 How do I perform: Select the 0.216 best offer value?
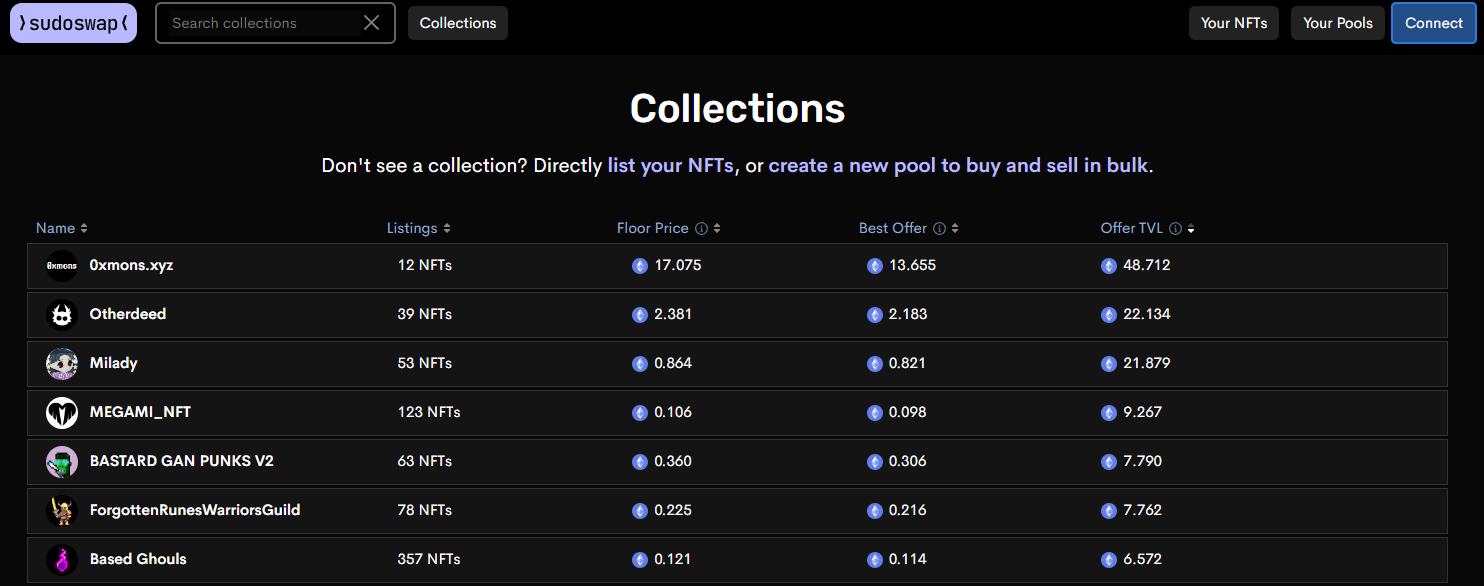tap(908, 511)
